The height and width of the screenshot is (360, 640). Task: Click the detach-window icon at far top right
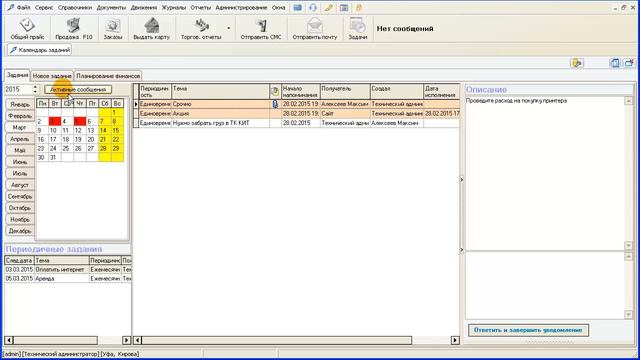pyautogui.click(x=629, y=63)
